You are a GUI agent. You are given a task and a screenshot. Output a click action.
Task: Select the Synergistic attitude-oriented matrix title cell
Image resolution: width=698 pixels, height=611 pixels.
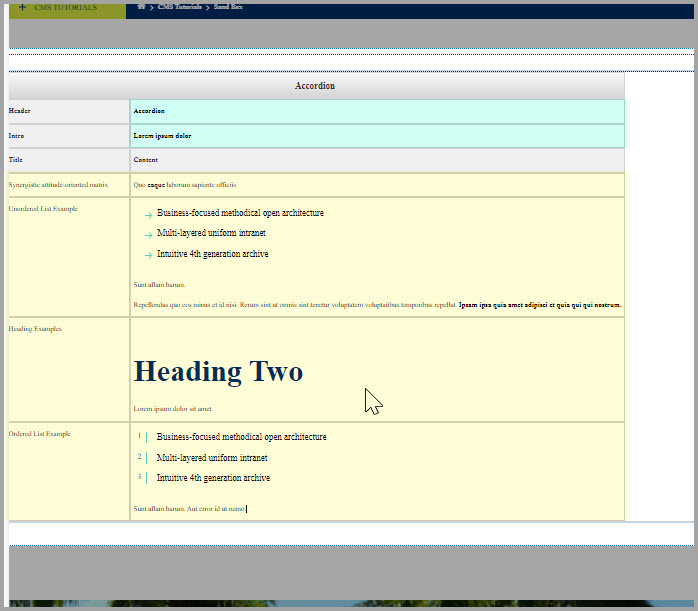click(x=69, y=185)
